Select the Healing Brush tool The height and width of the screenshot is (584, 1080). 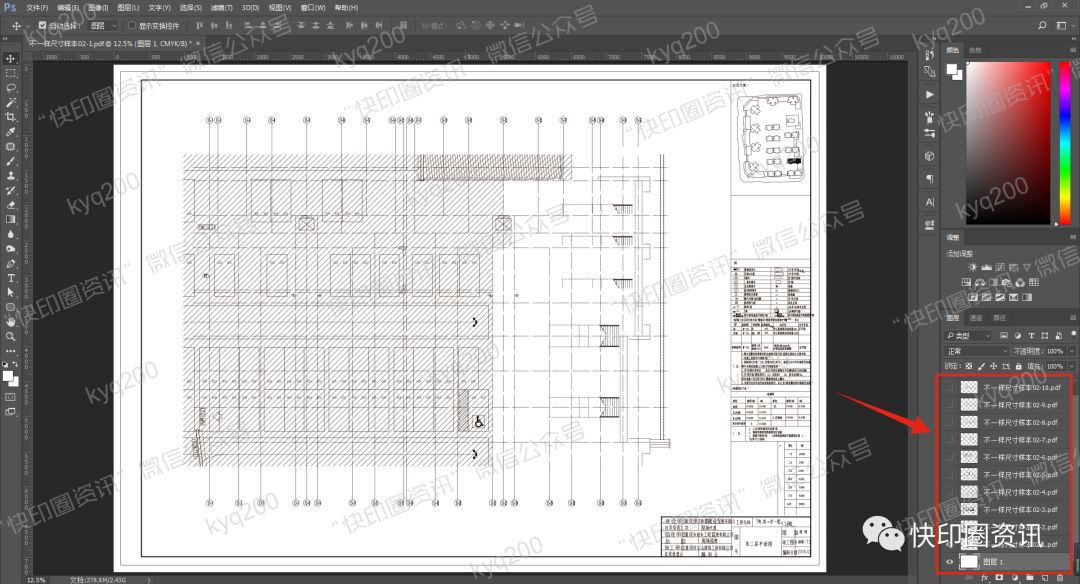(x=10, y=146)
